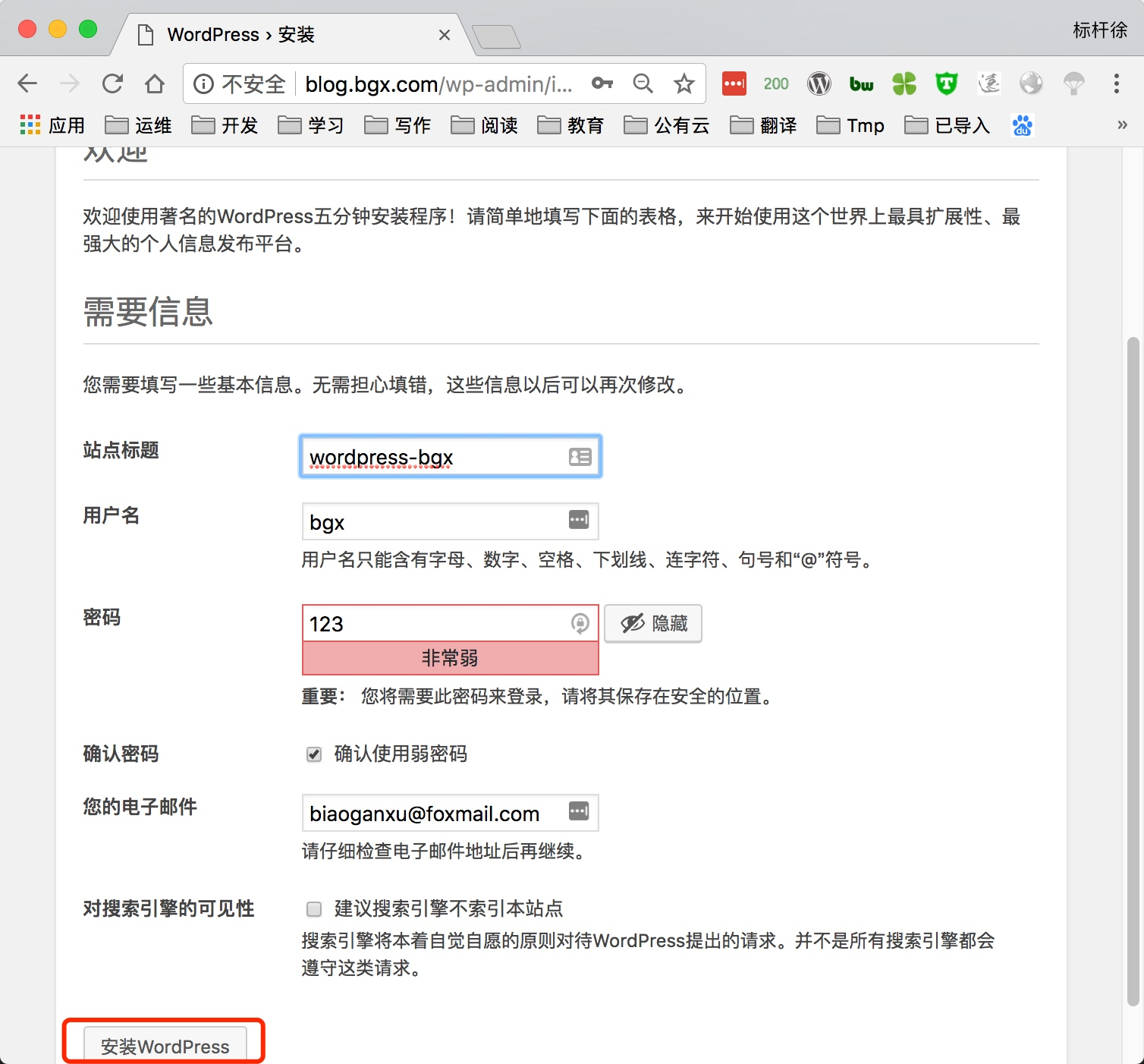Click the 对搜索引擎的可见性 label

(x=168, y=908)
